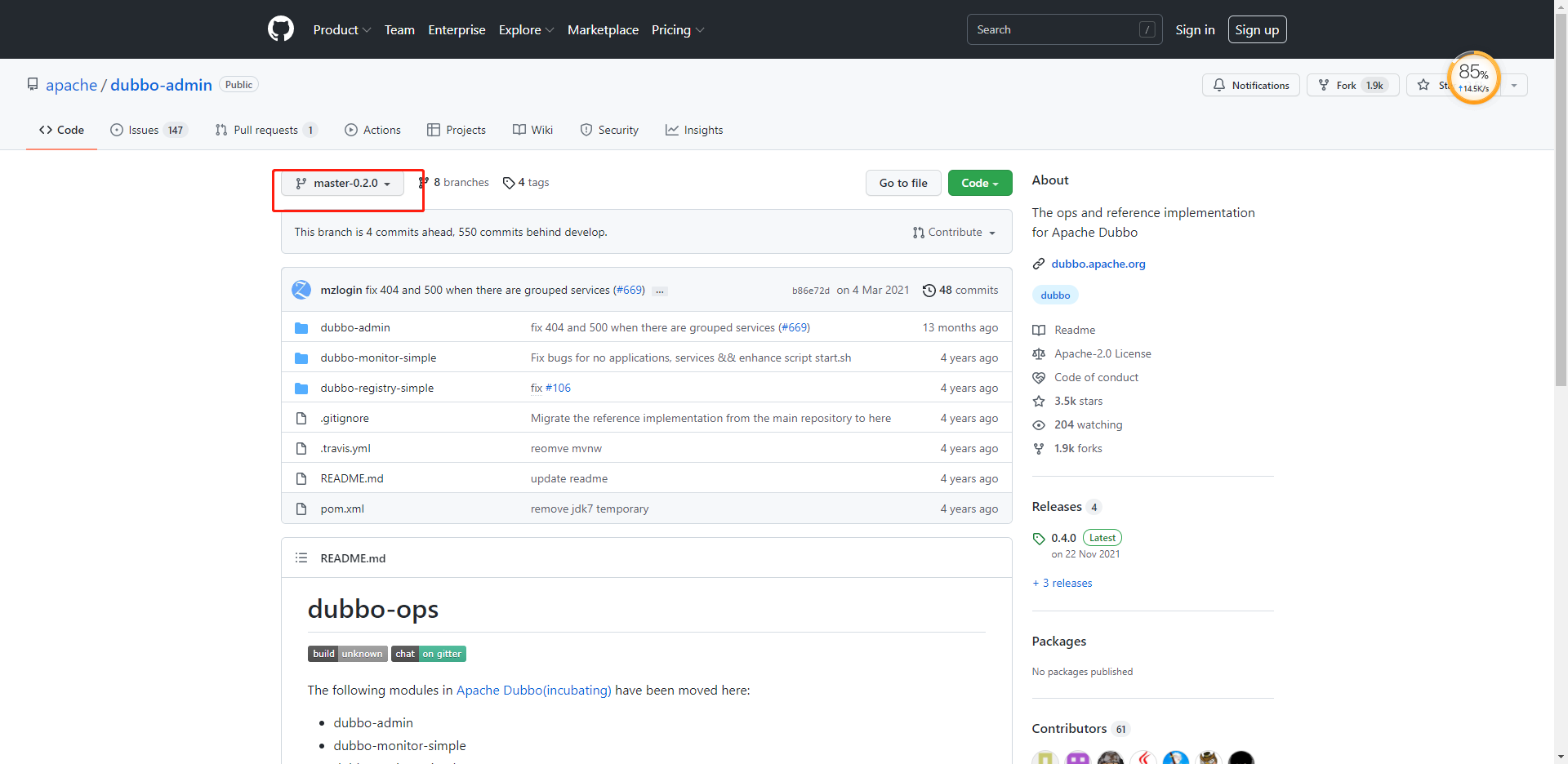The height and width of the screenshot is (764, 1568).
Task: Expand the Explore dropdown menu
Action: pyautogui.click(x=527, y=29)
